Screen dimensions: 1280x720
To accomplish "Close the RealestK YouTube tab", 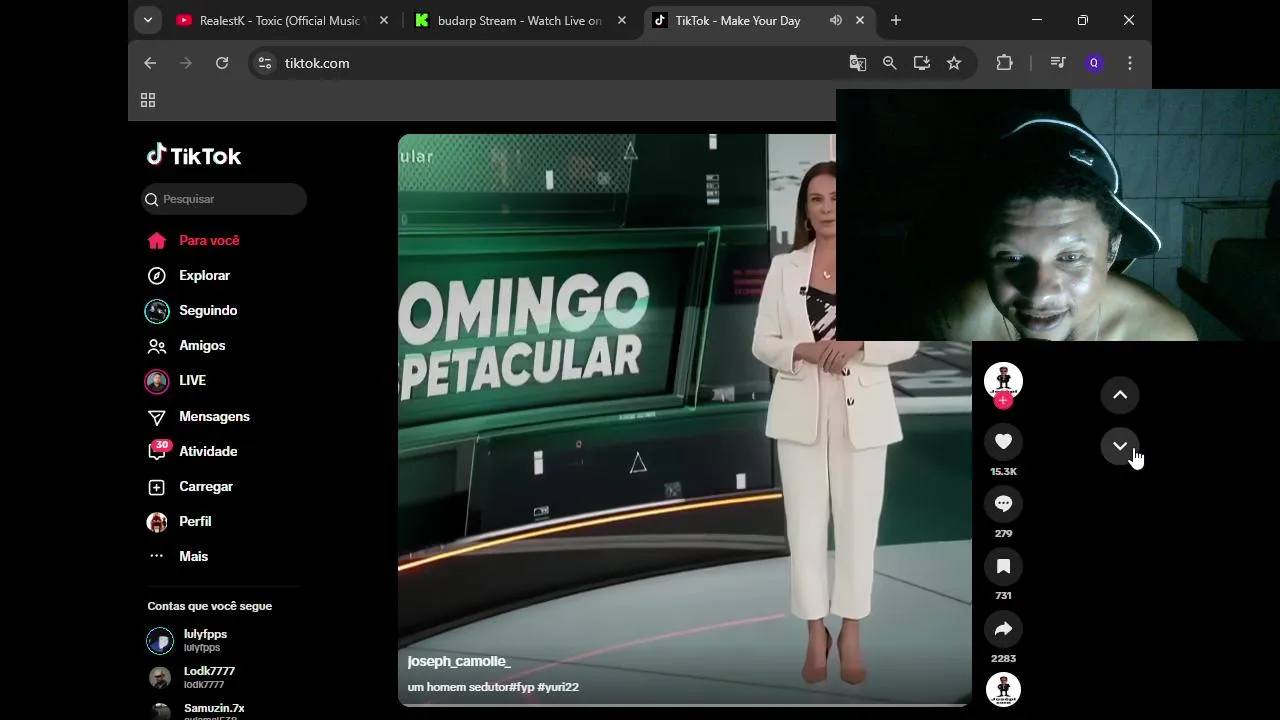I will point(383,20).
